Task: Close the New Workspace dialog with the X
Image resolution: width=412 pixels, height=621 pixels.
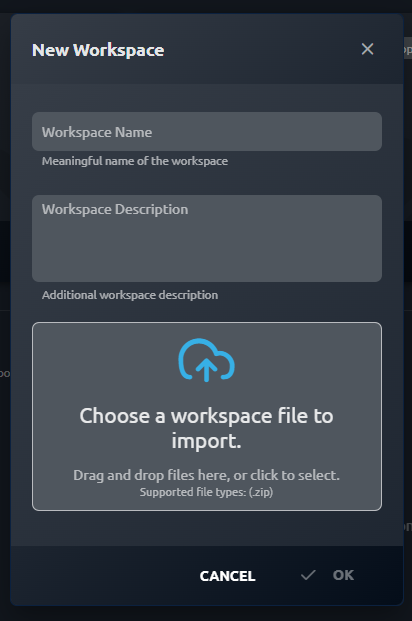Action: pos(367,49)
